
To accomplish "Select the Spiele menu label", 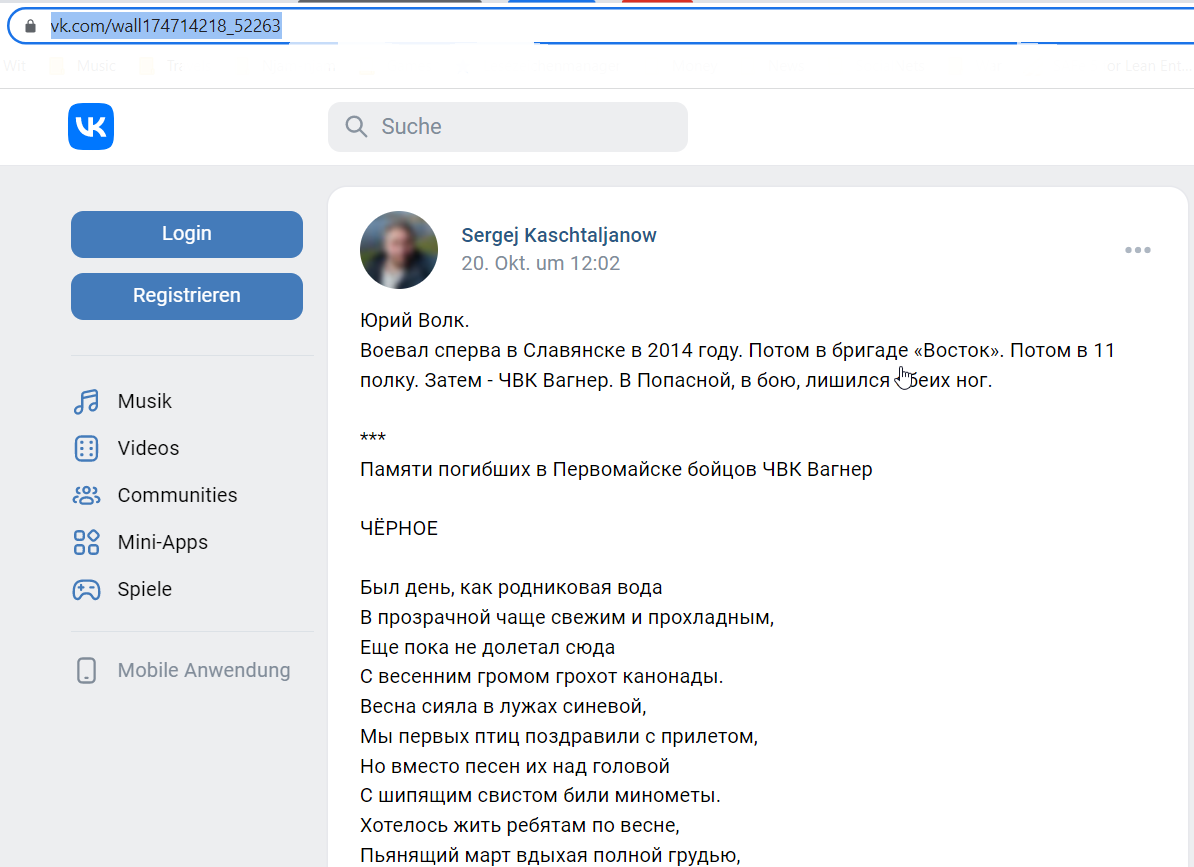I will 145,589.
